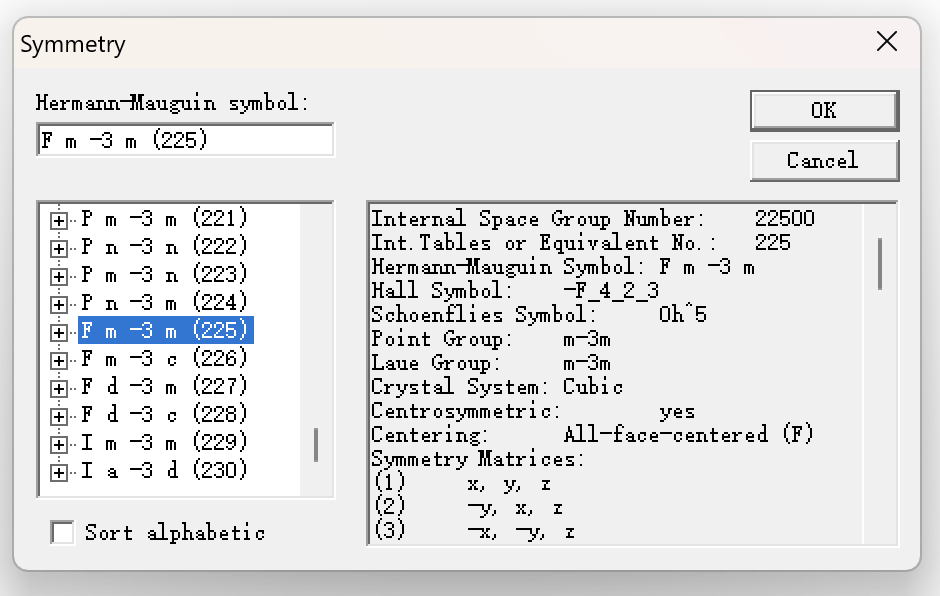Select space group P m -3 n (223)
Image resolution: width=940 pixels, height=596 pixels.
pos(164,274)
